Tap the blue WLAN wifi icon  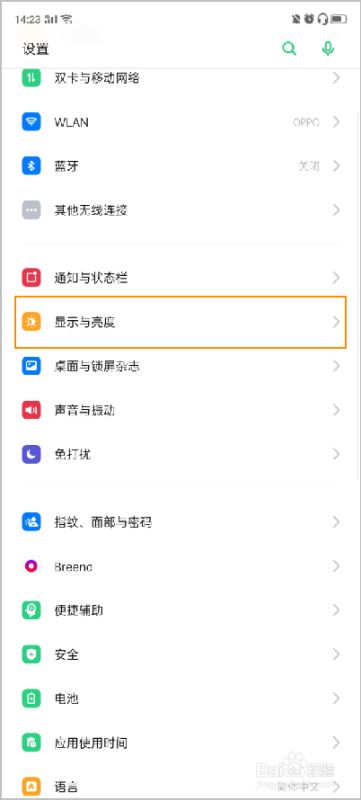click(x=31, y=122)
